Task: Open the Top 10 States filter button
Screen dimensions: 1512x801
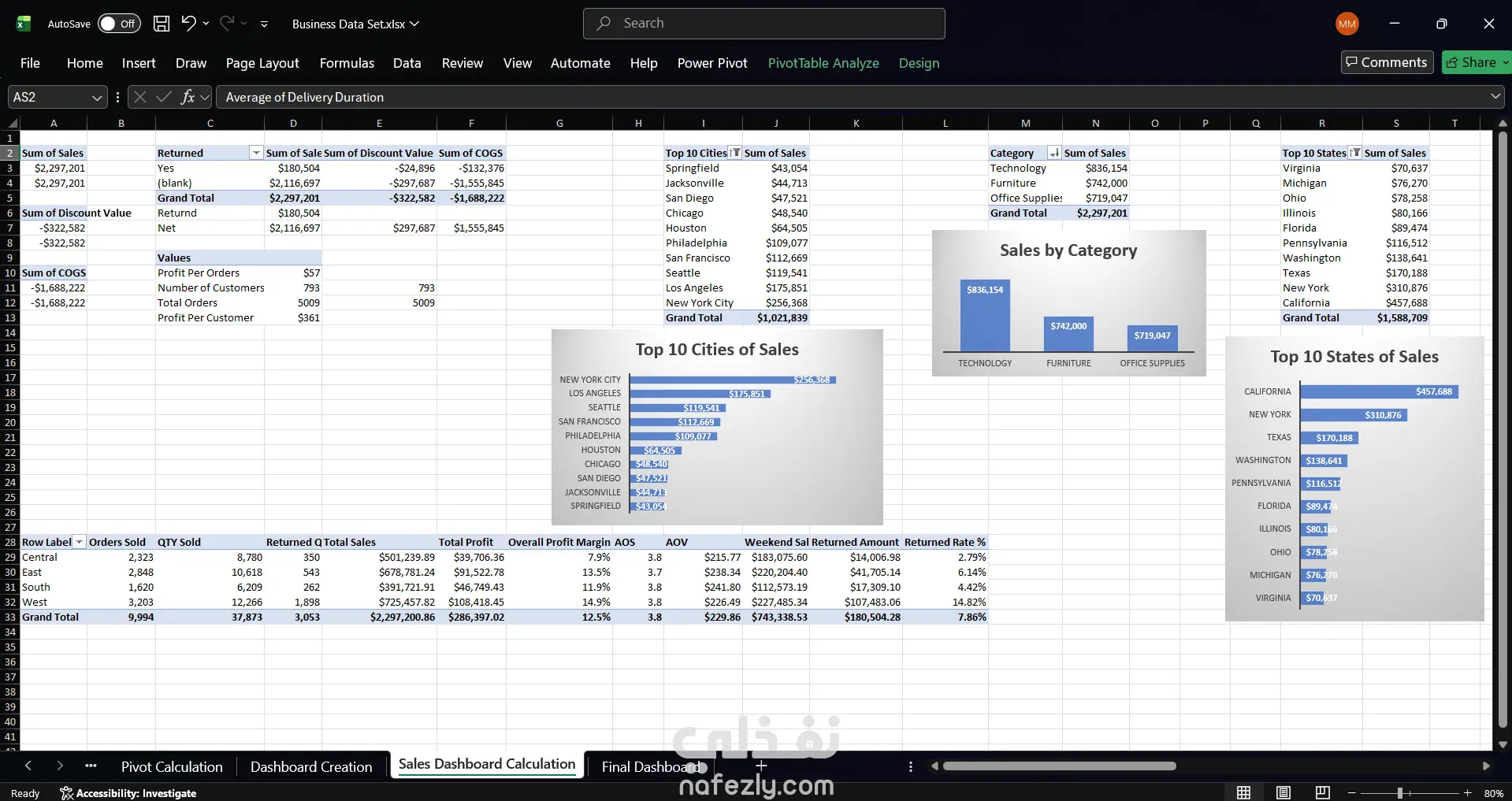Action: tap(1355, 153)
